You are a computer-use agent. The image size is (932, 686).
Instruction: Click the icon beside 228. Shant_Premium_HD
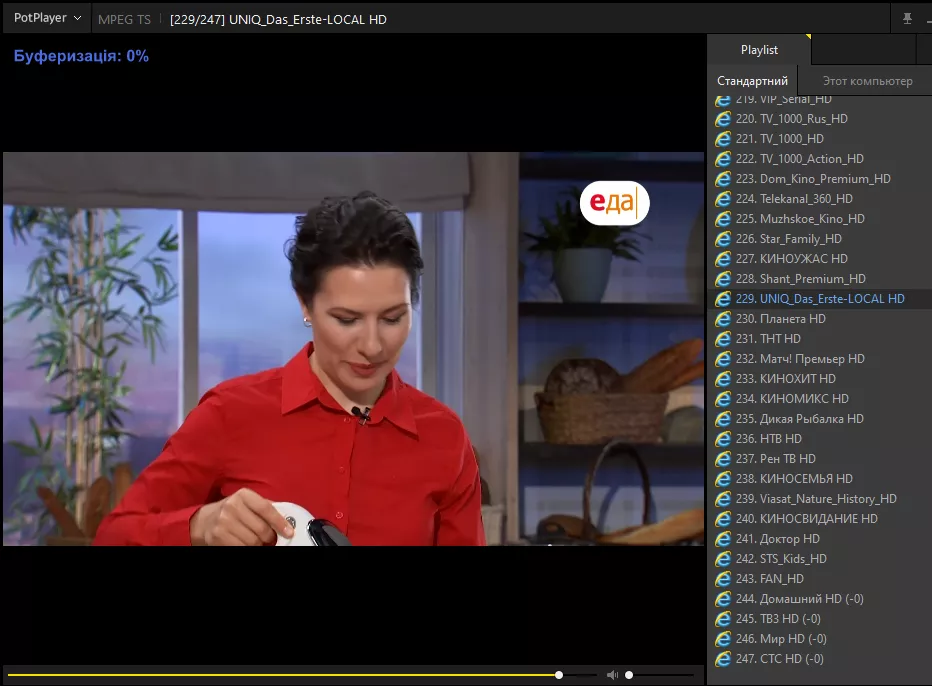[723, 279]
